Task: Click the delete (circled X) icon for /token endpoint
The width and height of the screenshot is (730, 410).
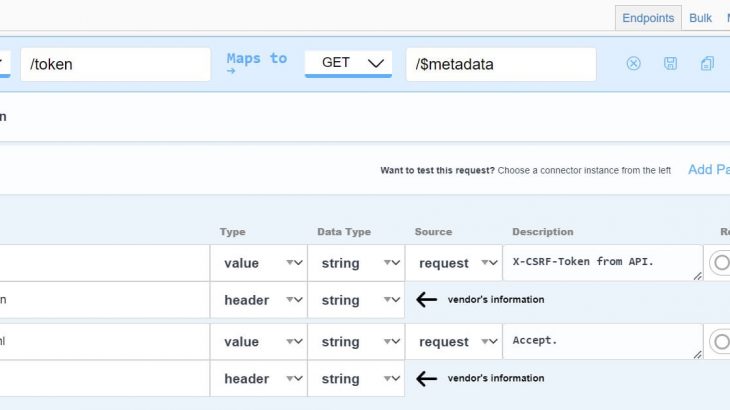Action: pos(633,63)
